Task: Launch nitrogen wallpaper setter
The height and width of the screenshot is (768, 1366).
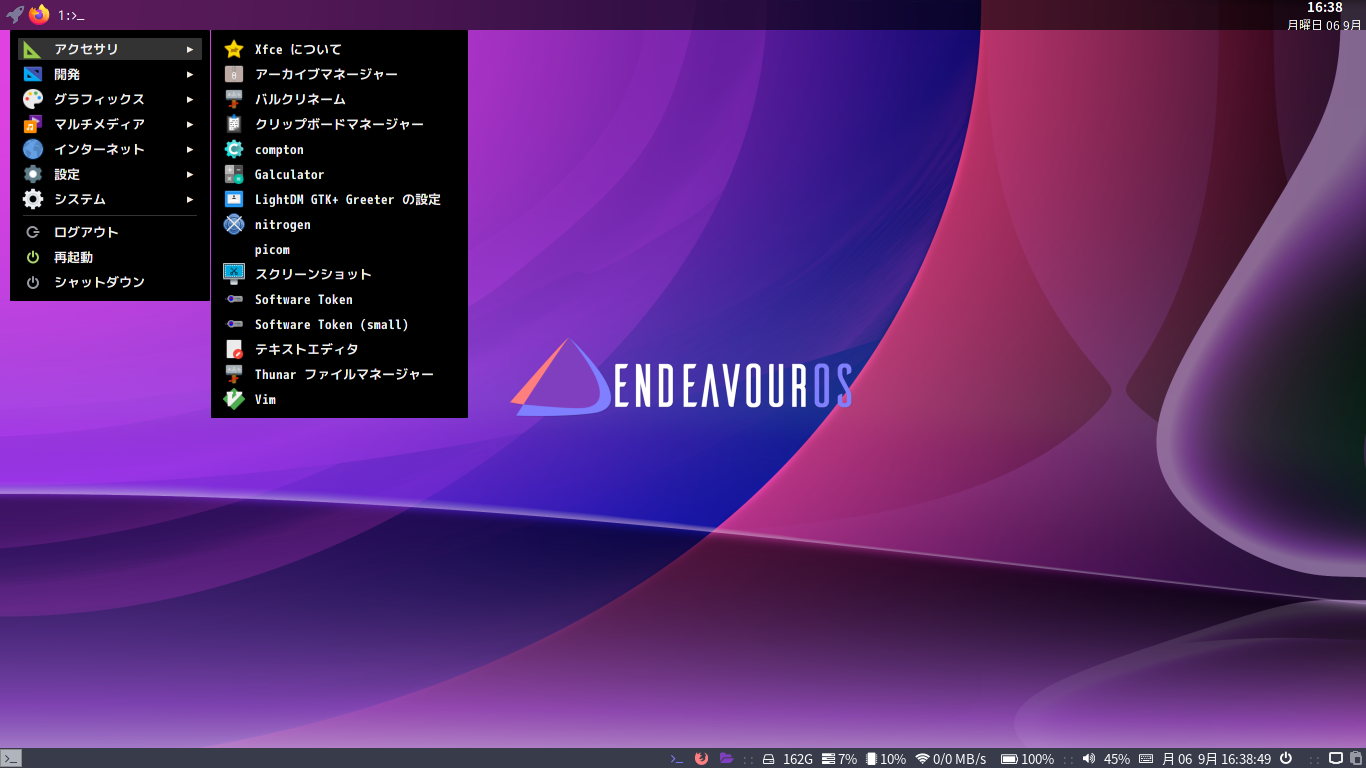Action: [339, 224]
